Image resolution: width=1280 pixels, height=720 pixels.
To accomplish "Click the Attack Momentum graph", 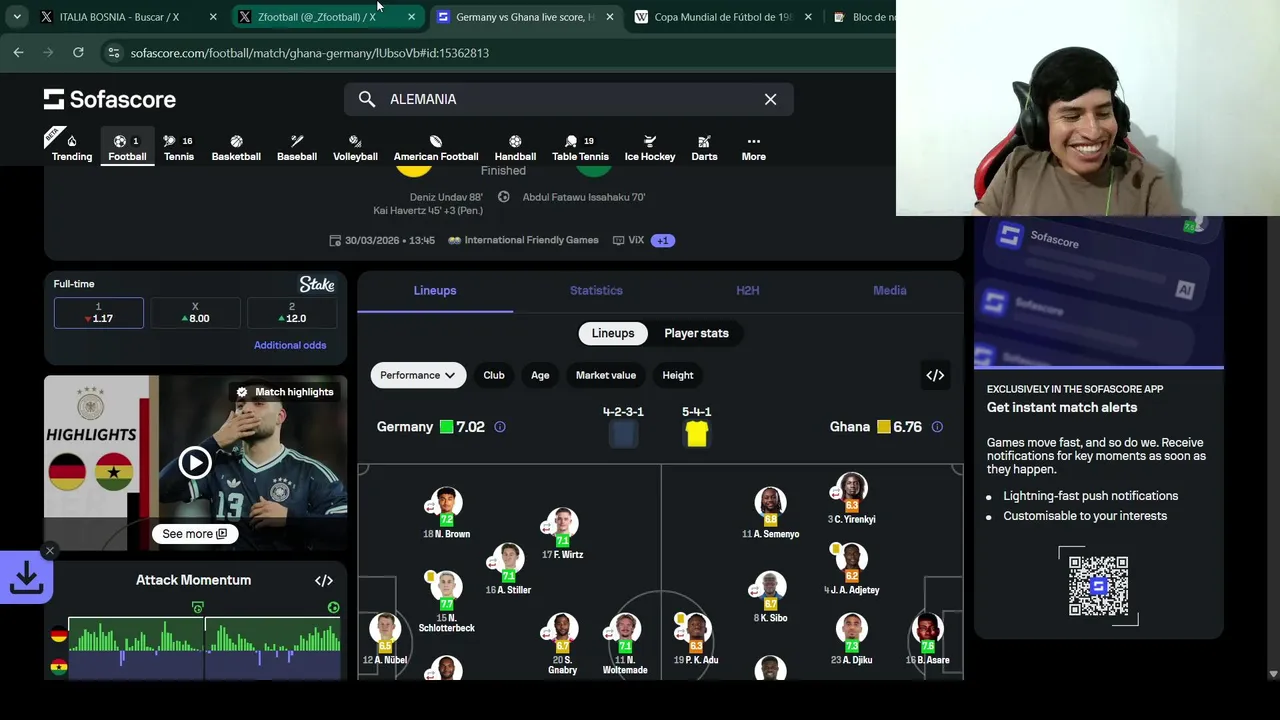I will click(205, 648).
